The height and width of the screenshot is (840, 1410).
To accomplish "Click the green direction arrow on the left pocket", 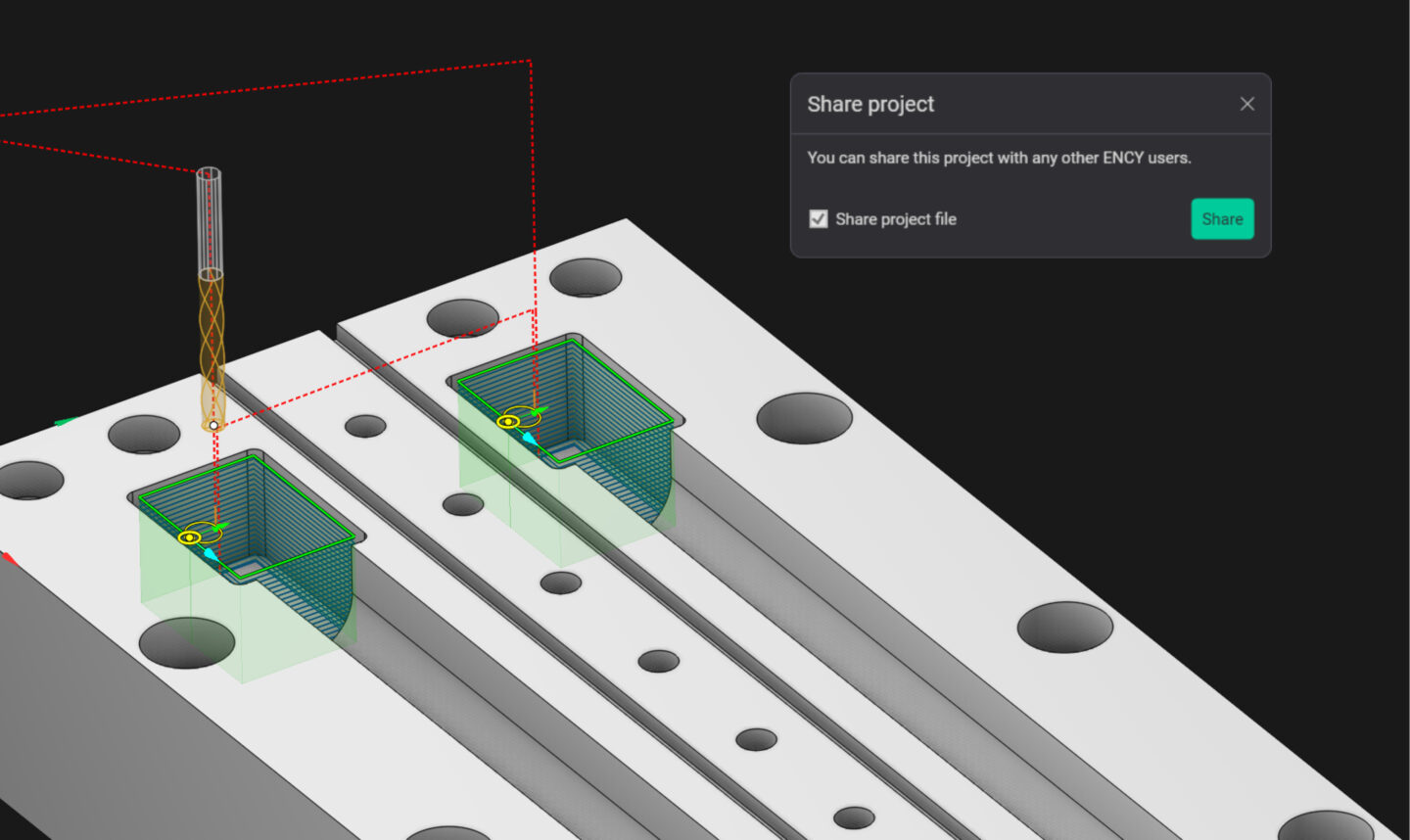I will pyautogui.click(x=219, y=527).
